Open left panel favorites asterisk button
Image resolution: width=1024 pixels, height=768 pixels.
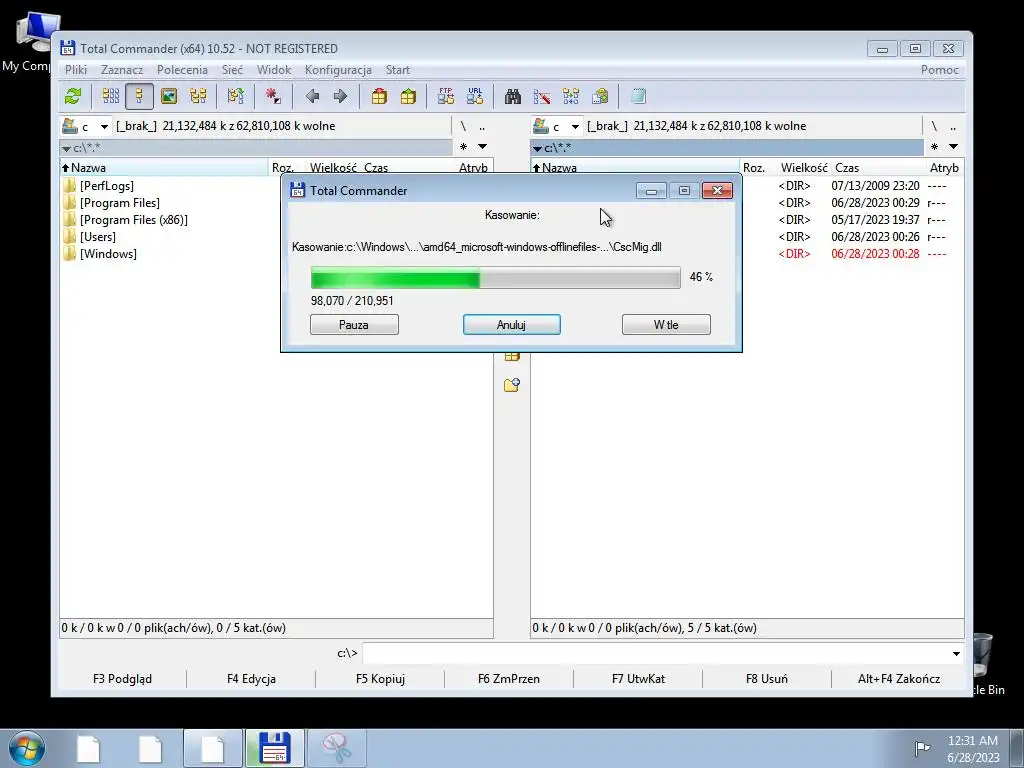pos(463,147)
